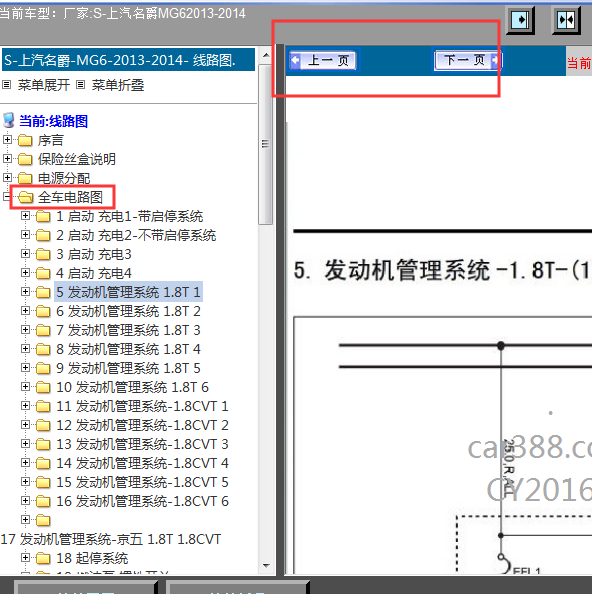This screenshot has width=592, height=594.
Task: Click folder icon of 11 发动机管理系统-1.8CVT 1
Action: pyautogui.click(x=43, y=406)
